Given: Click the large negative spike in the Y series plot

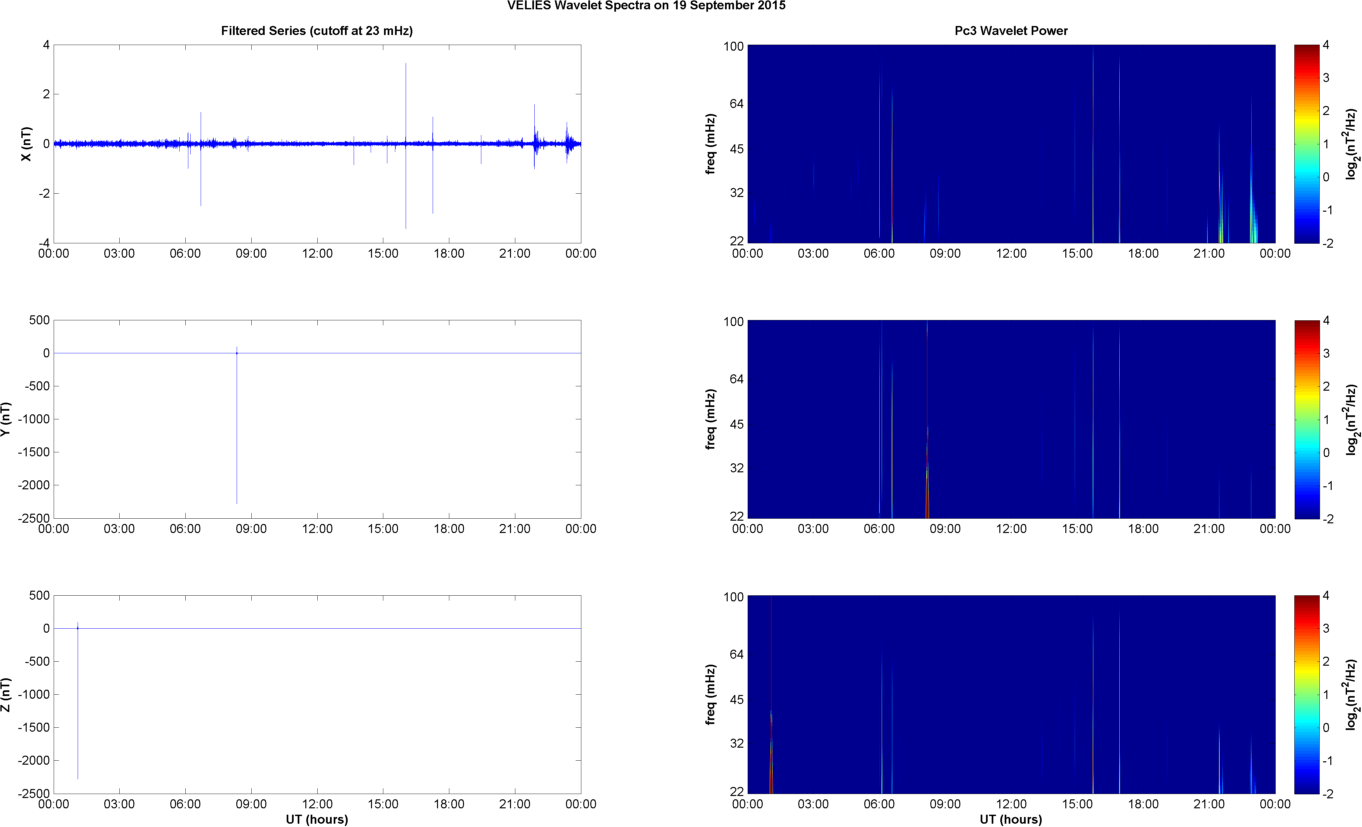Looking at the screenshot, I should point(237,430).
